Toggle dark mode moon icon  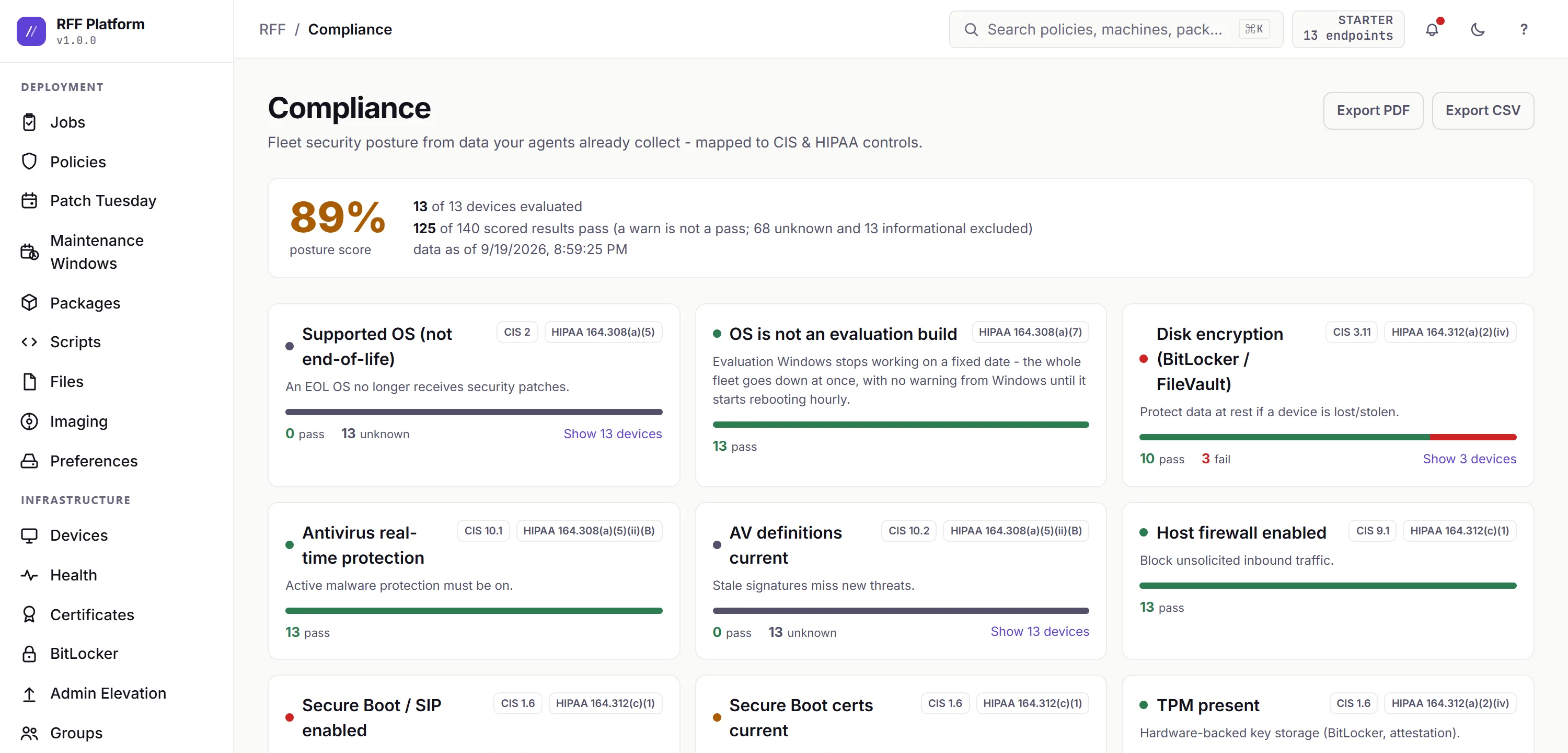click(x=1477, y=29)
